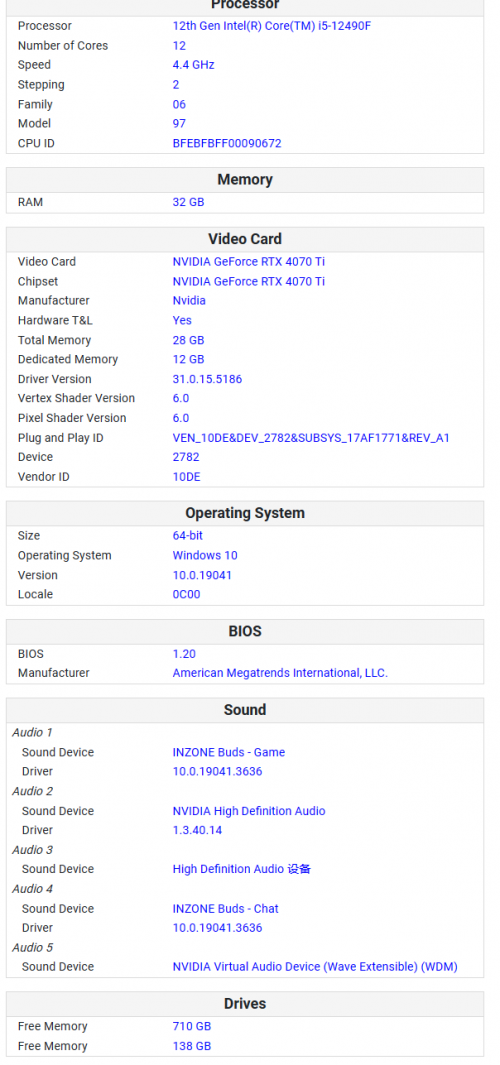Click American Megatrends International, LLC. value
This screenshot has width=500, height=1065.
(x=280, y=673)
